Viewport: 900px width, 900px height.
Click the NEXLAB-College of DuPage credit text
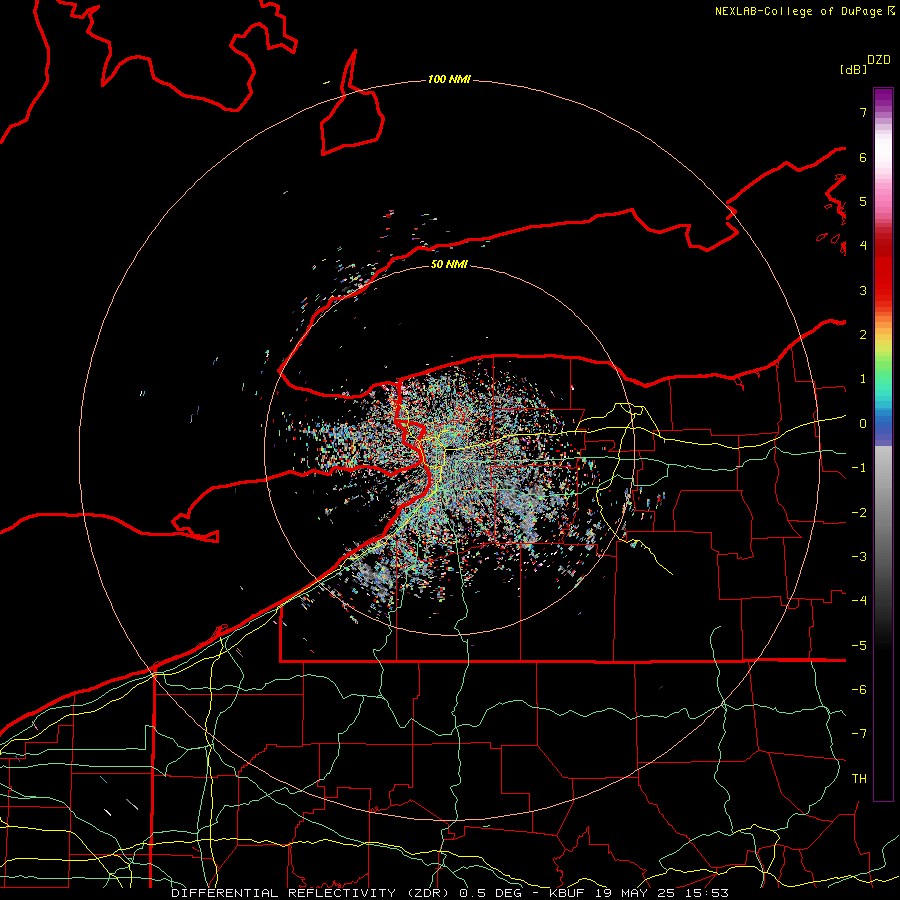(798, 11)
